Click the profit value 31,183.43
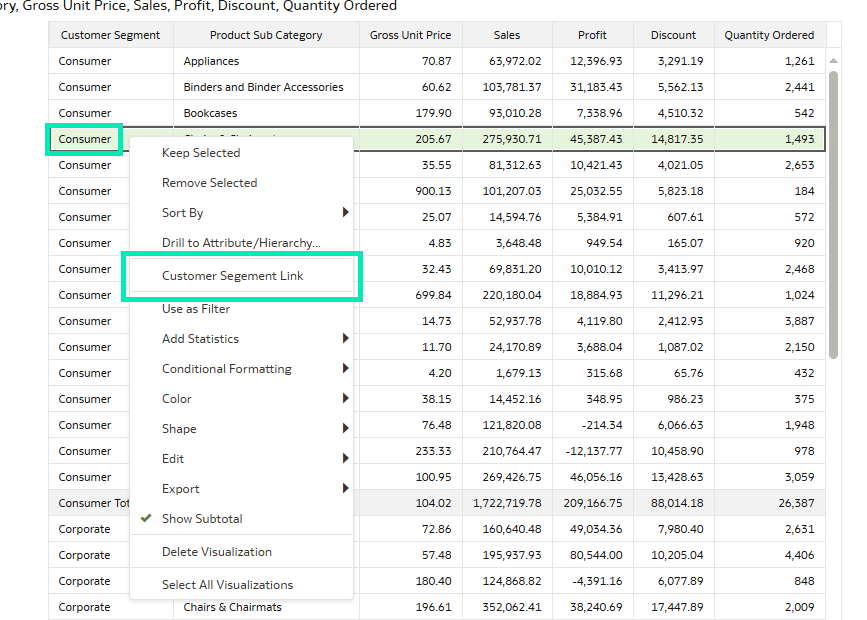 596,87
